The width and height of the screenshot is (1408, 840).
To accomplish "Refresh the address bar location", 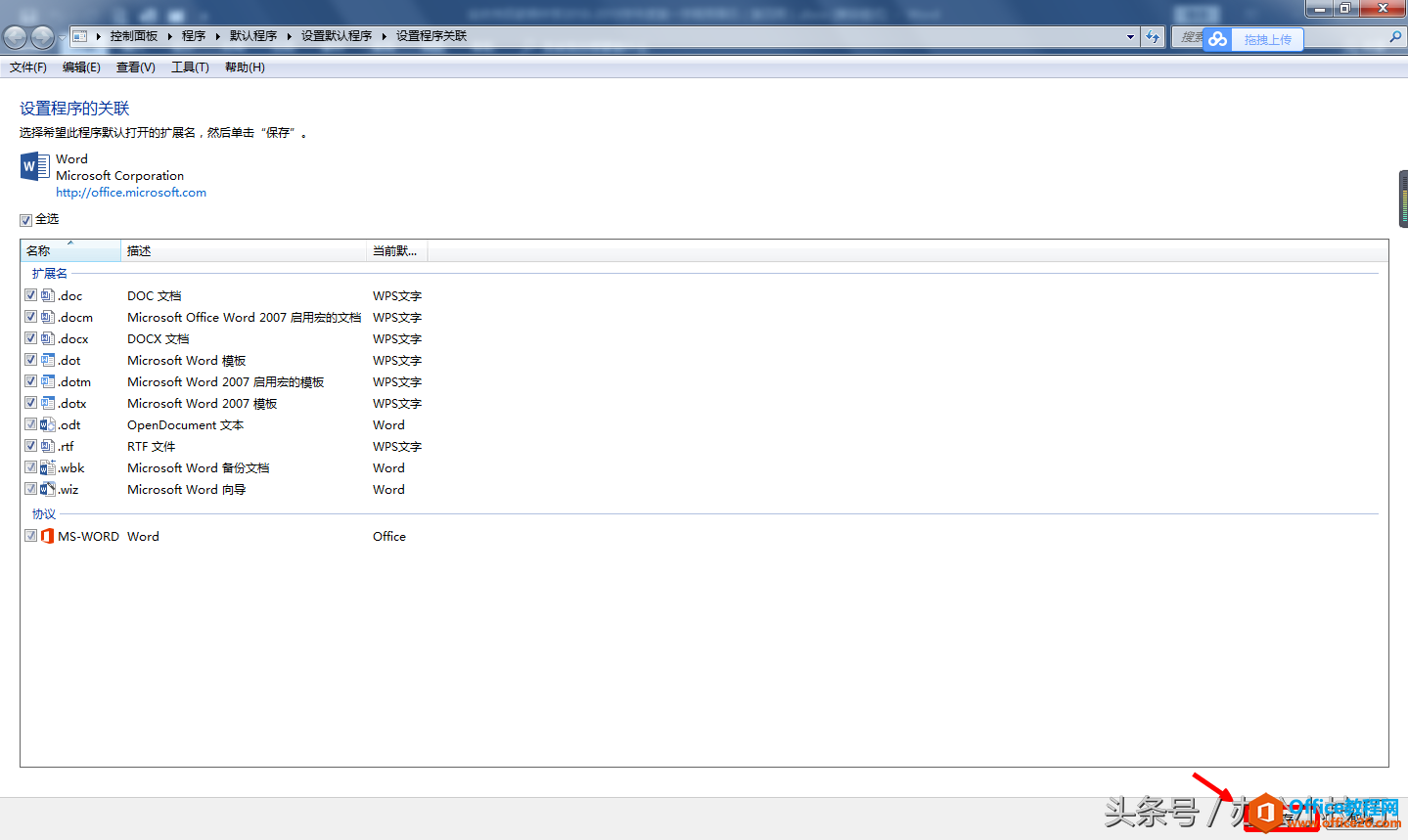I will (1154, 37).
